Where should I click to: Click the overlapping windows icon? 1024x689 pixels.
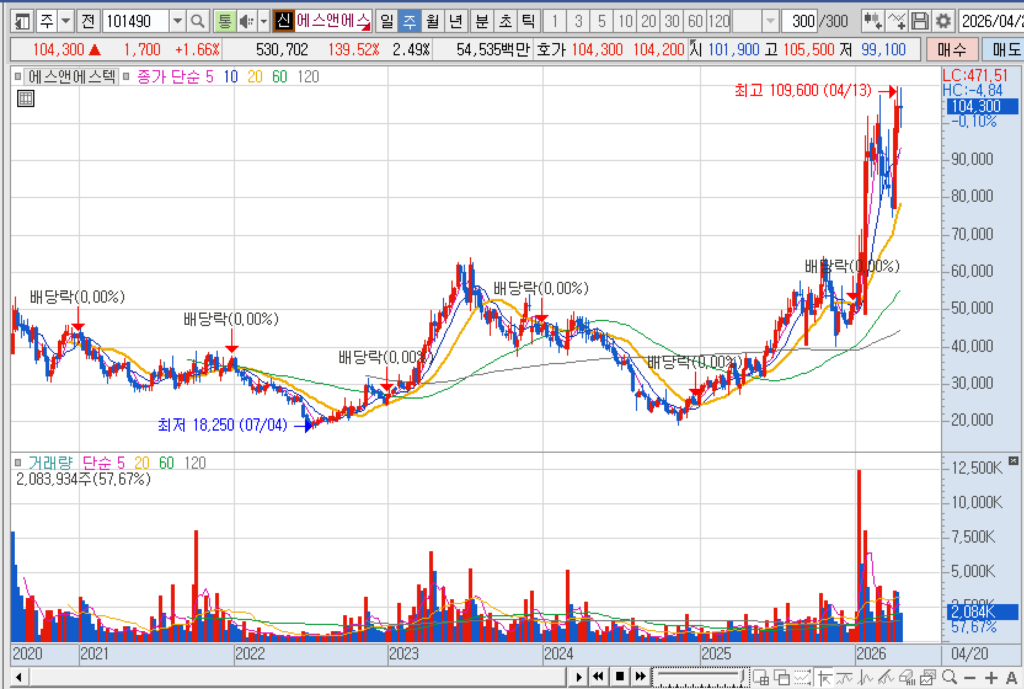[x=782, y=677]
